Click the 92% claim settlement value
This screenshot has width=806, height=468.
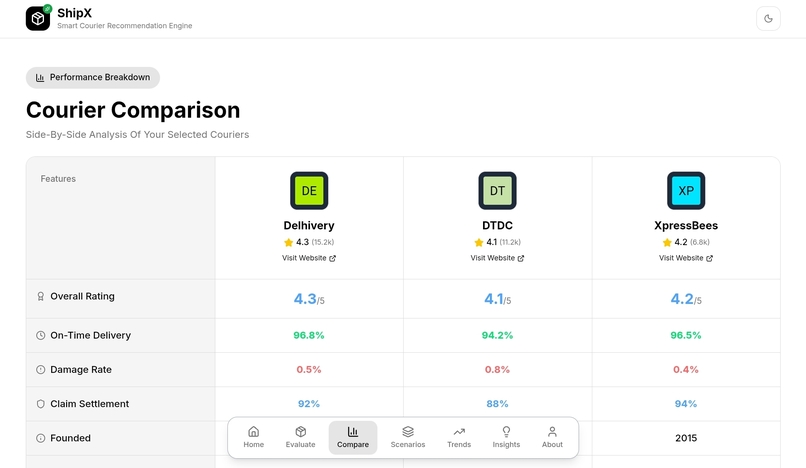[309, 404]
